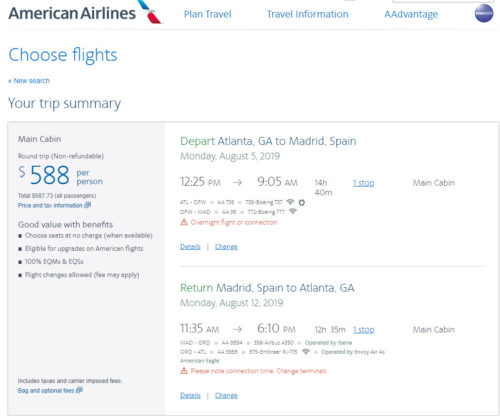The width and height of the screenshot is (500, 416).
Task: Change the departing Atlanta to Madrid flight
Action: (x=226, y=247)
